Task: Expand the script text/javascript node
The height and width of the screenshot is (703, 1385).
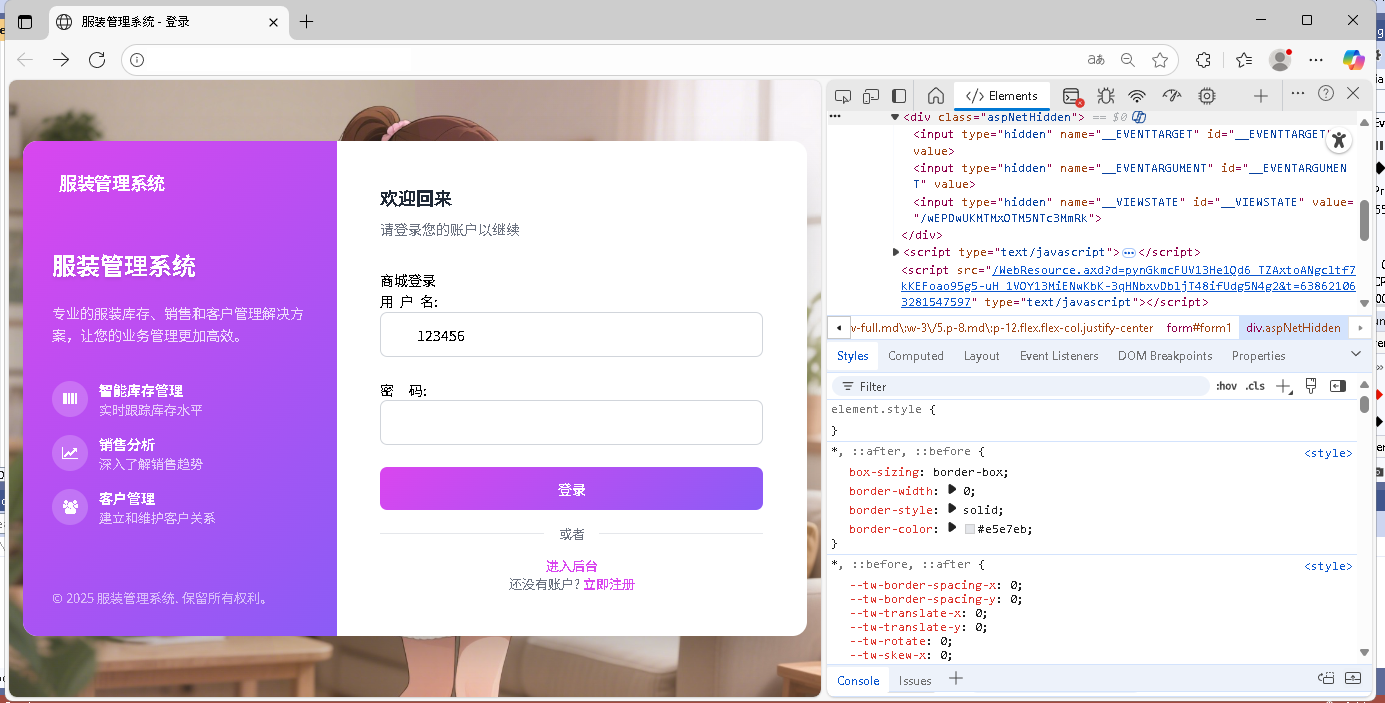Action: pyautogui.click(x=896, y=252)
